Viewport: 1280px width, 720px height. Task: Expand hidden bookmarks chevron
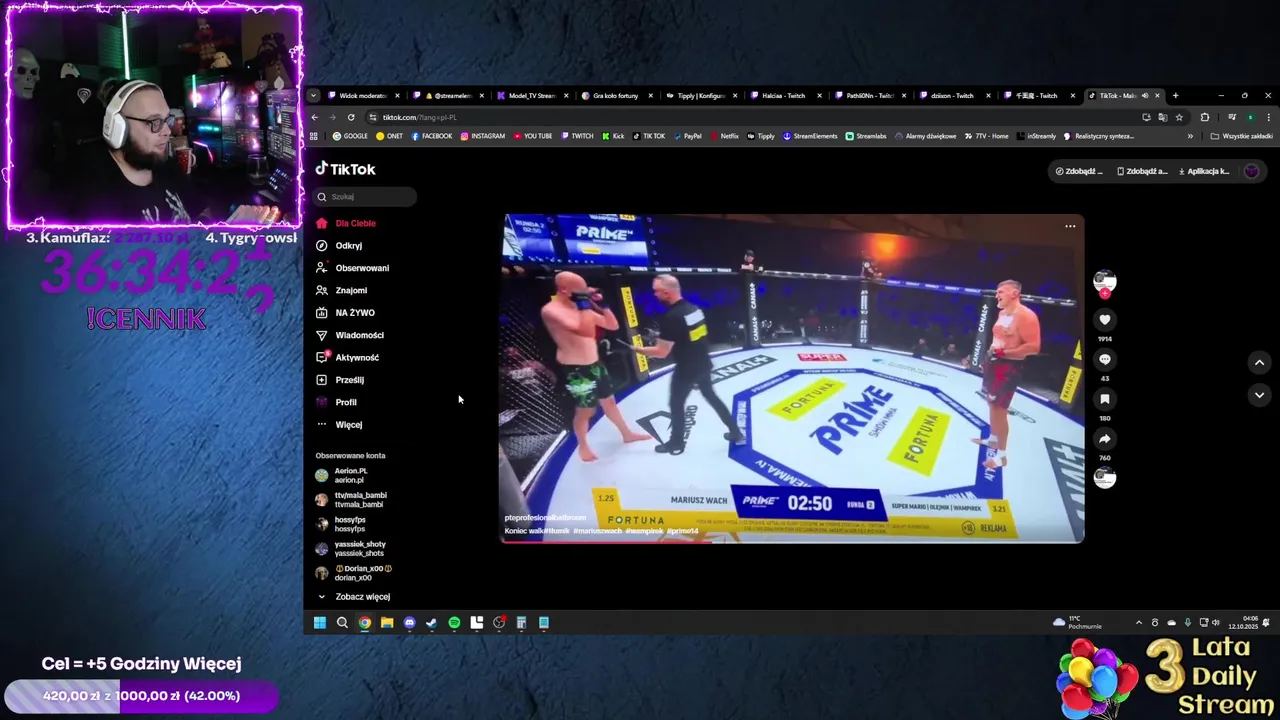1190,136
